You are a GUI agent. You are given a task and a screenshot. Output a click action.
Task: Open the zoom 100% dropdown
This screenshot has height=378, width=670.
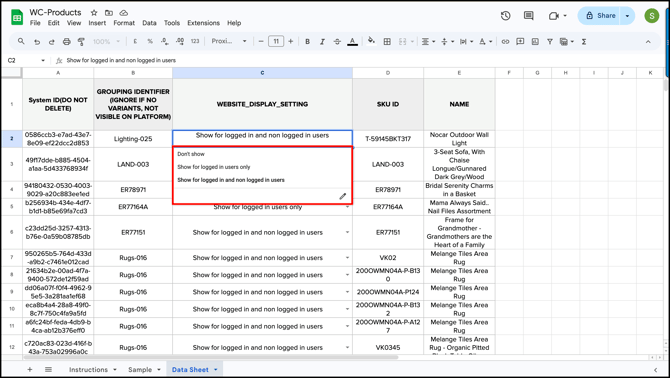click(x=106, y=41)
